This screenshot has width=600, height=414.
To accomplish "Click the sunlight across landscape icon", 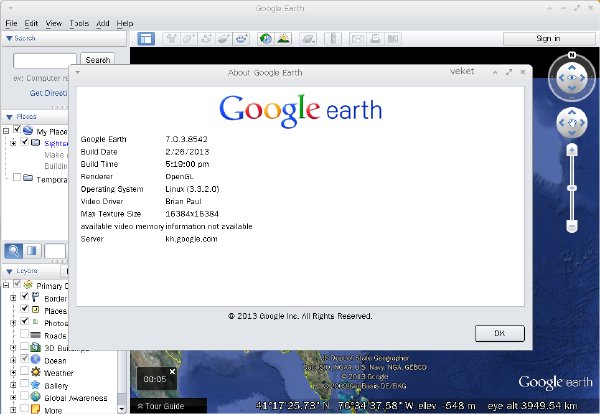I will click(x=283, y=39).
